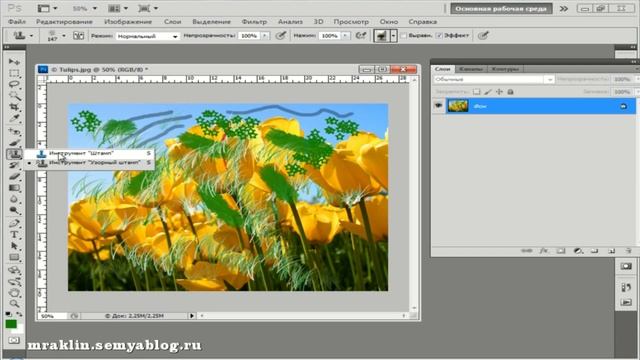Image resolution: width=640 pixels, height=360 pixels.
Task: Open the opacity slider arrow
Action: pos(265,36)
